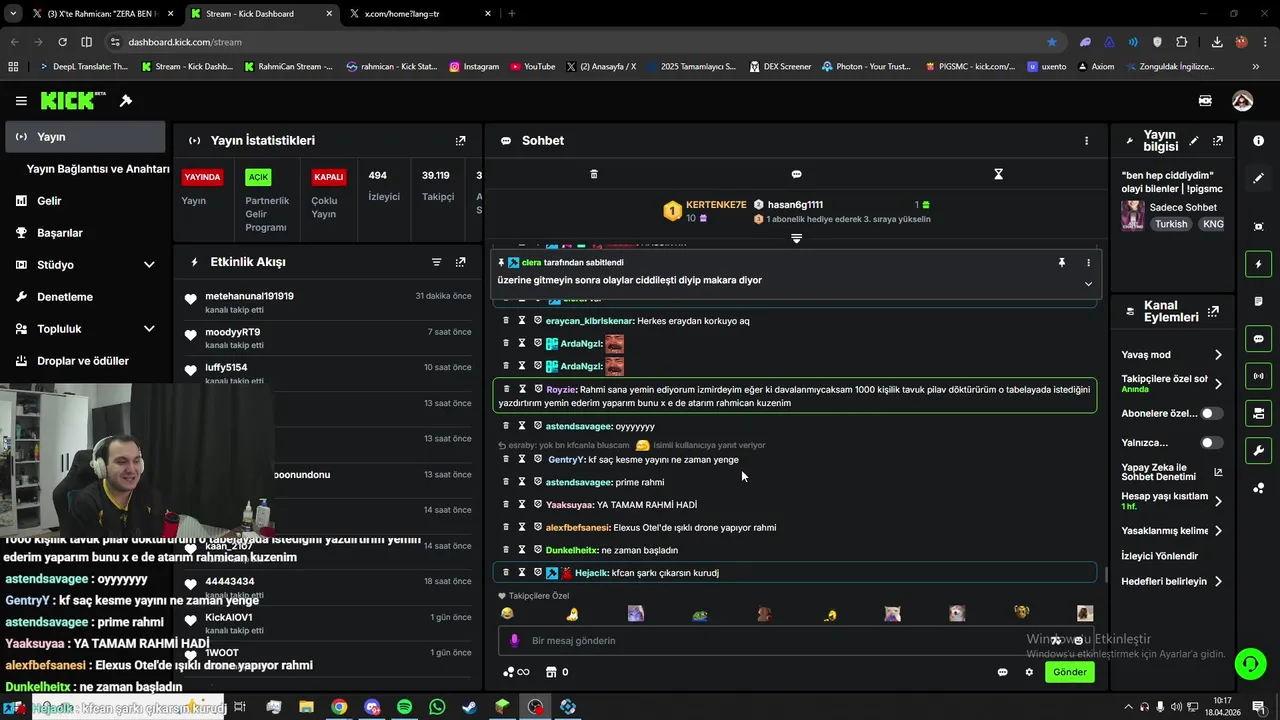The image size is (1280, 720).
Task: Click the chat bubble icon in right rail
Action: [x=1258, y=339]
